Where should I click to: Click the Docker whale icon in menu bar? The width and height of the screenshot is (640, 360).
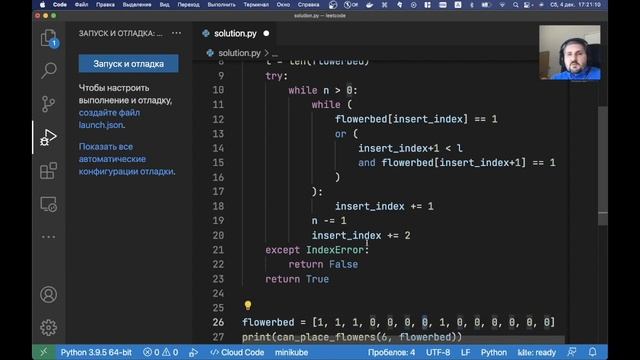369,5
